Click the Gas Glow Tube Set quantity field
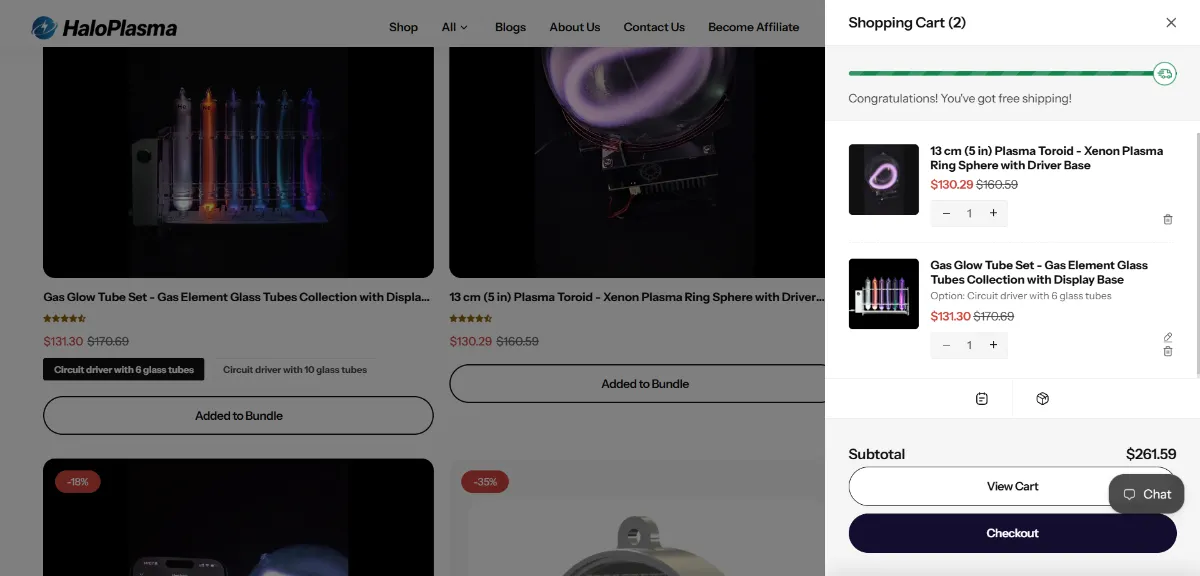Screen dimensions: 1200x576 click(969, 345)
